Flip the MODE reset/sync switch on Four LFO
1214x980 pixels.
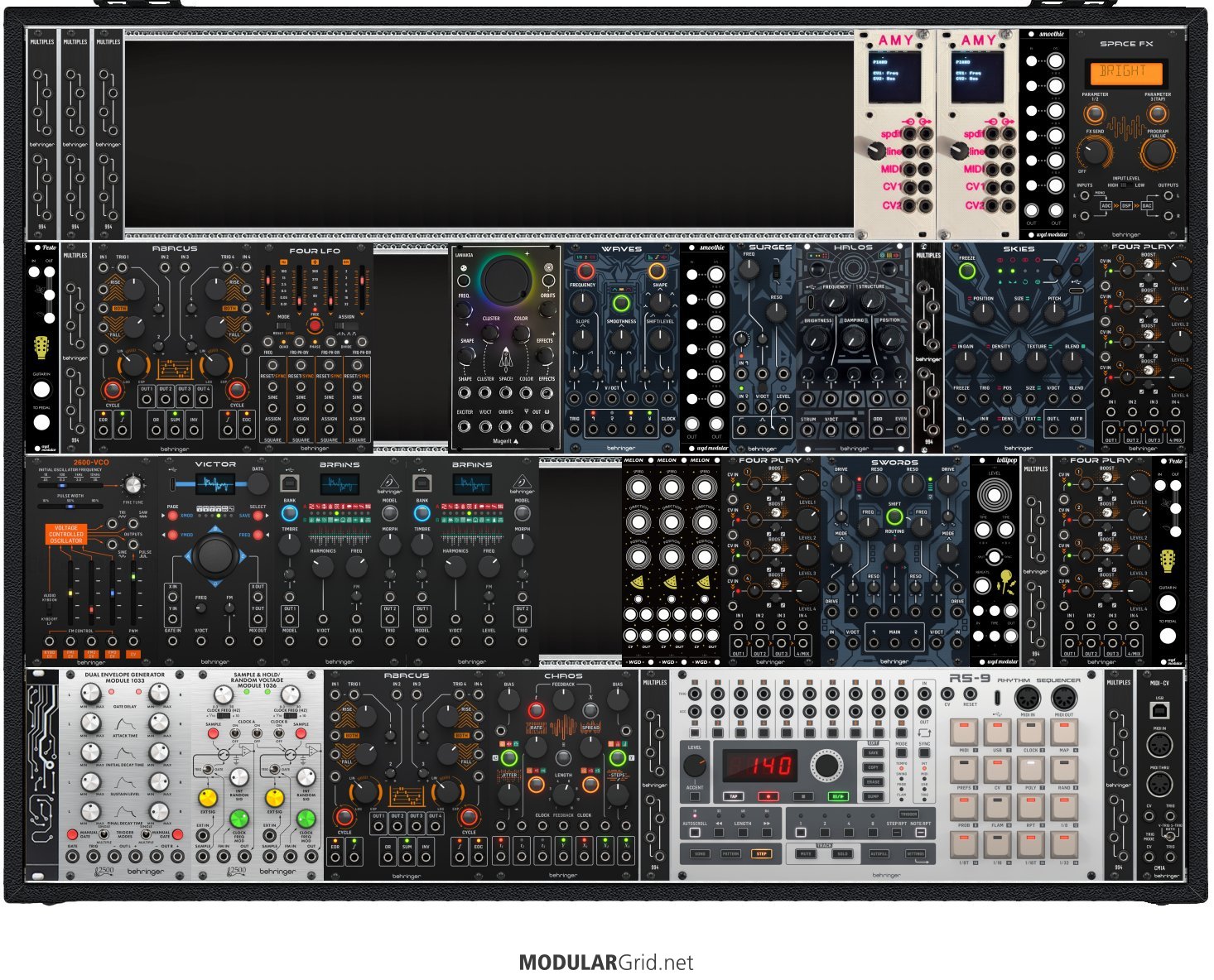tap(284, 325)
